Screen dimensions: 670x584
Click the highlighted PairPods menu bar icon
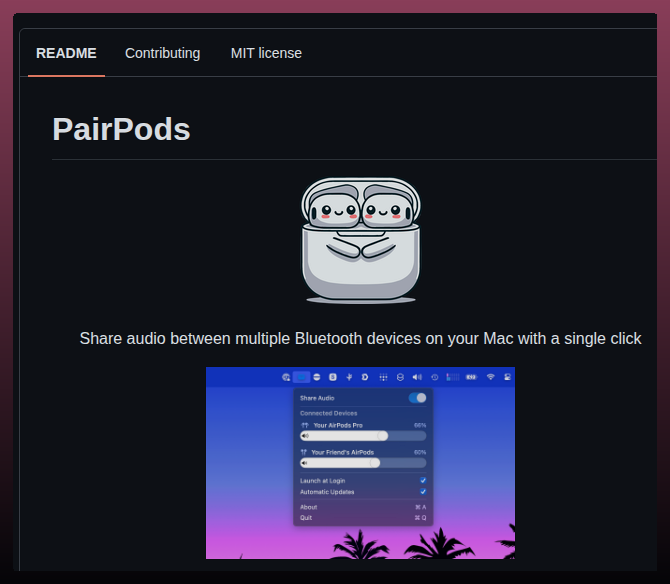tap(301, 377)
